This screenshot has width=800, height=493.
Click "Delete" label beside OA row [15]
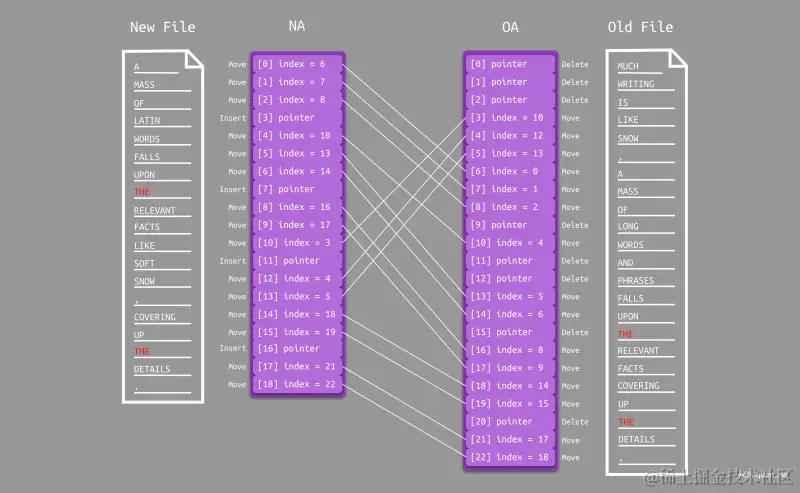[x=575, y=332]
